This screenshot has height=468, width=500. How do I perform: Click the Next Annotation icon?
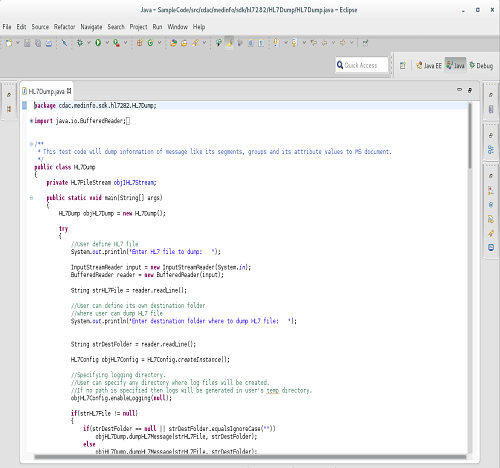tap(276, 43)
